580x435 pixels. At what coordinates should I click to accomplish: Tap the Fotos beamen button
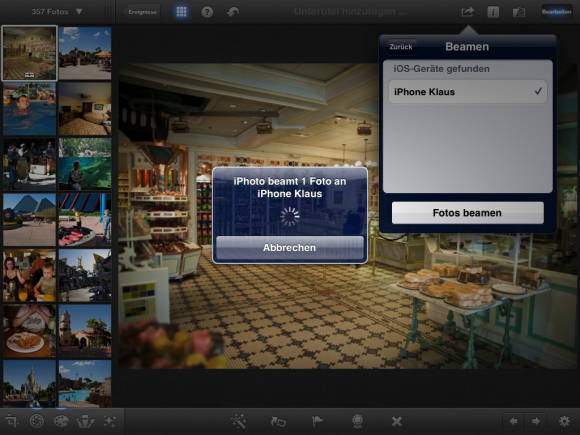click(468, 213)
